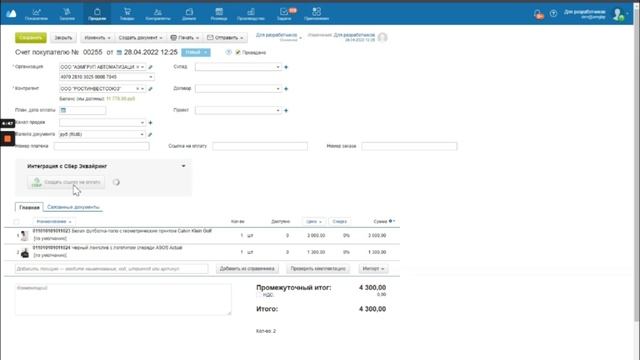Image resolution: width=640 pixels, height=360 pixels.
Task: Toggle select-all checkbox in positions header
Action: pos(16,222)
